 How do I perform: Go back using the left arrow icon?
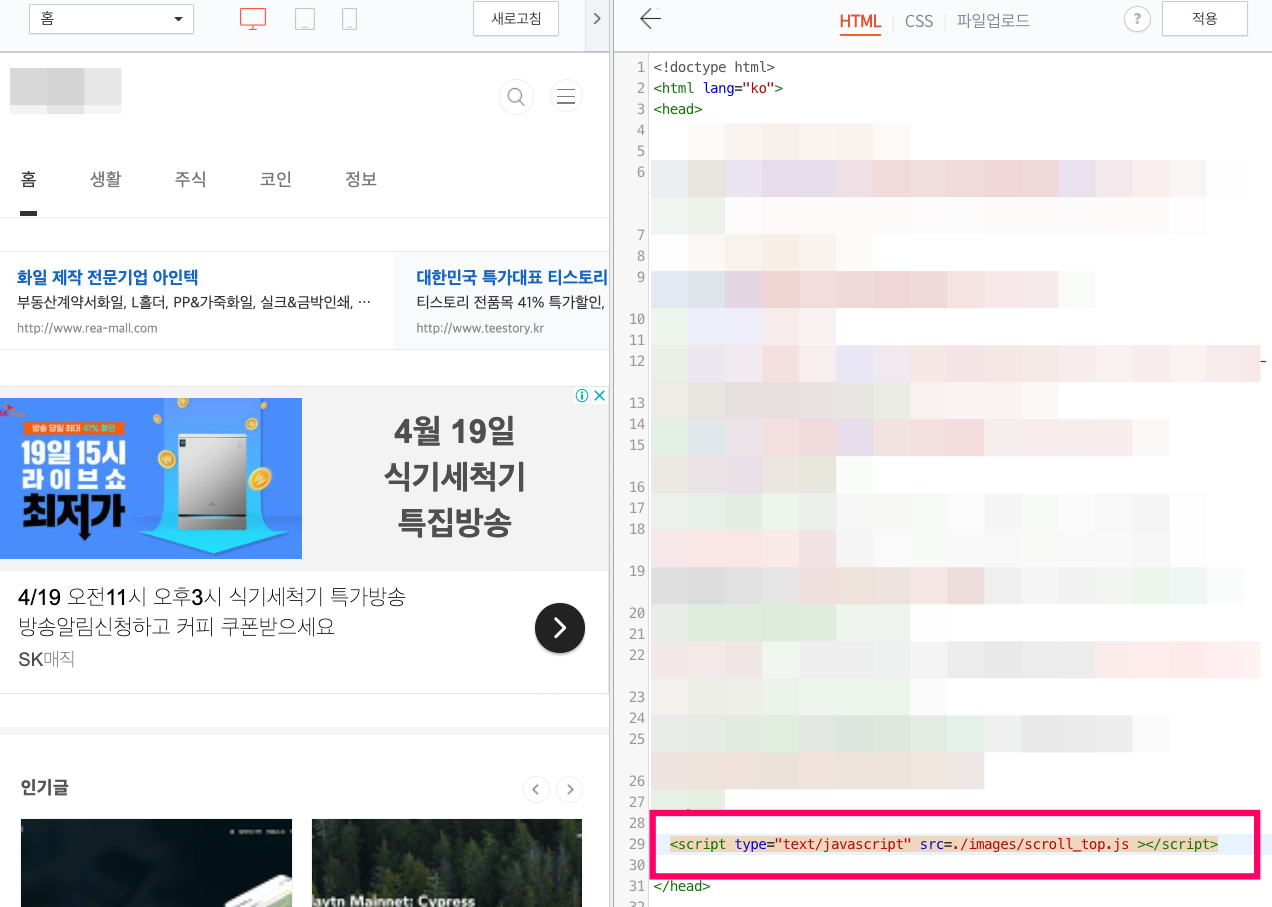pos(650,19)
